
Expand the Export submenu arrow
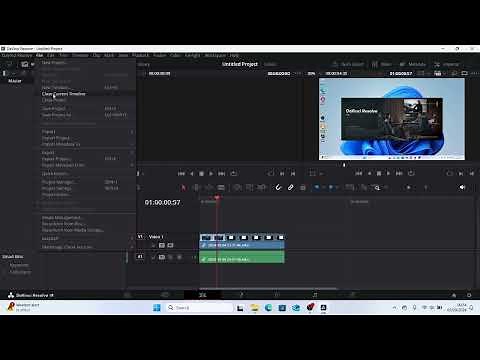tap(132, 153)
